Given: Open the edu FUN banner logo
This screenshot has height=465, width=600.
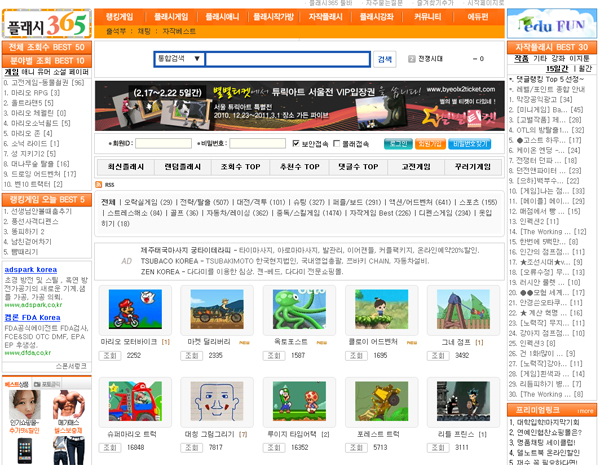Looking at the screenshot, I should (552, 24).
